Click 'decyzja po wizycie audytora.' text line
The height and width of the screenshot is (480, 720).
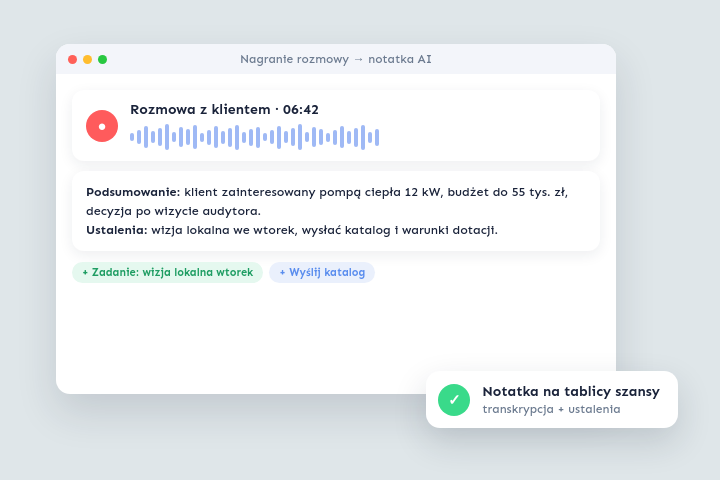click(x=173, y=211)
